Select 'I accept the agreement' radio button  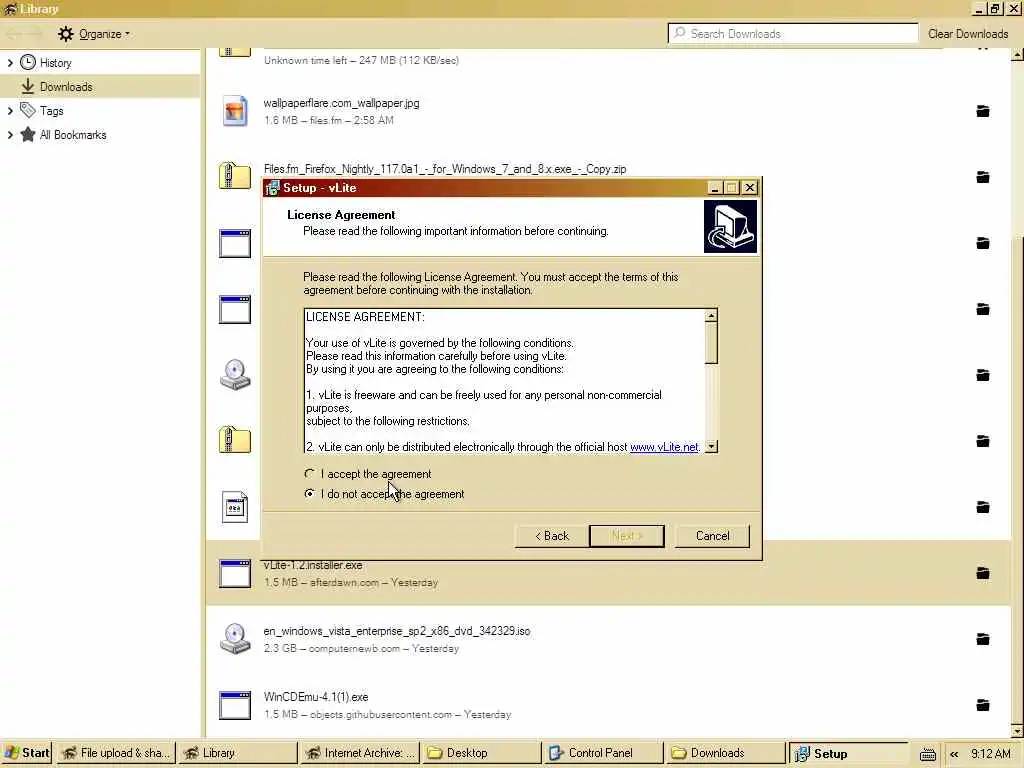tap(310, 473)
